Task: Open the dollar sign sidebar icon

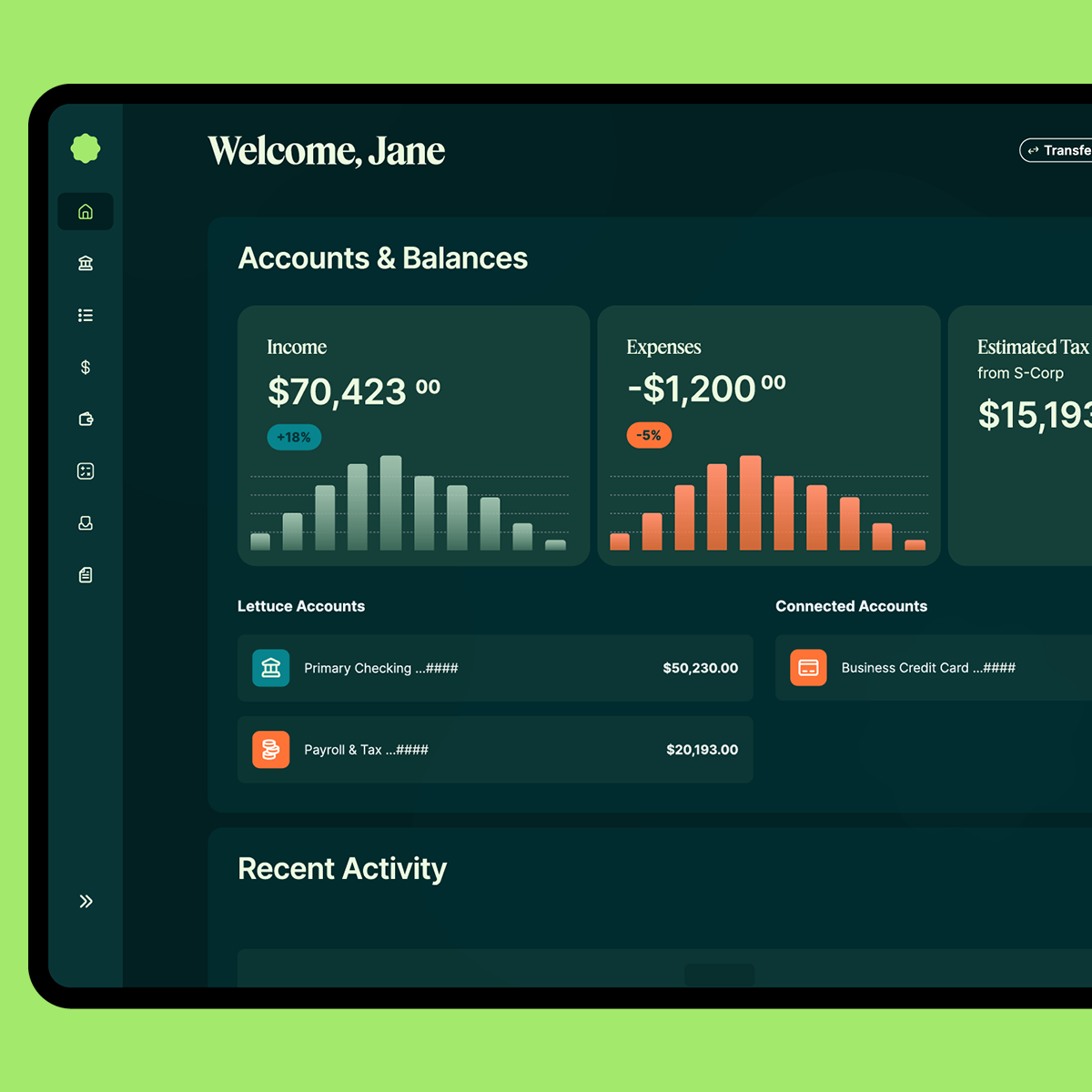Action: point(86,367)
